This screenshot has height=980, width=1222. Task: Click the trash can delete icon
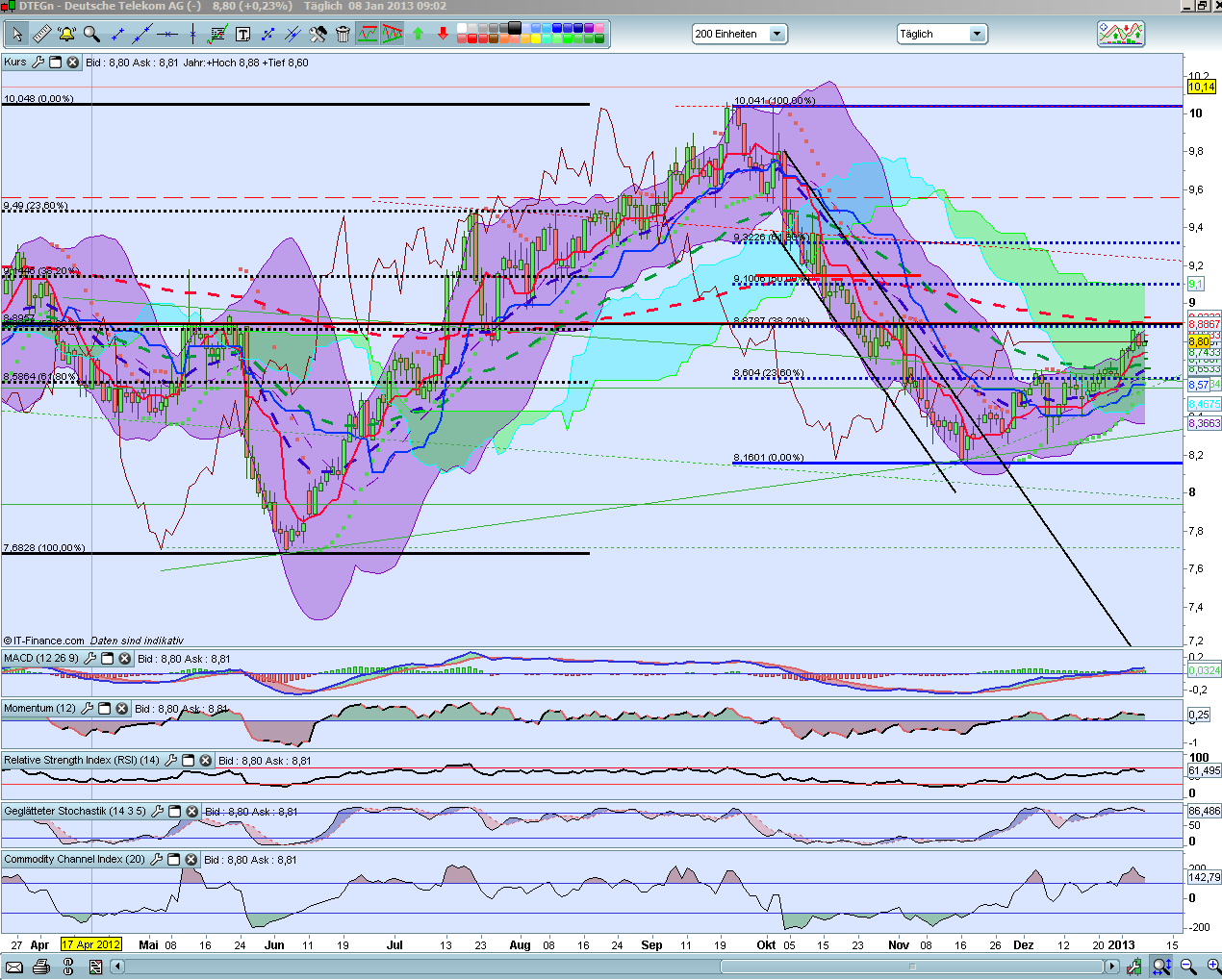click(x=343, y=35)
